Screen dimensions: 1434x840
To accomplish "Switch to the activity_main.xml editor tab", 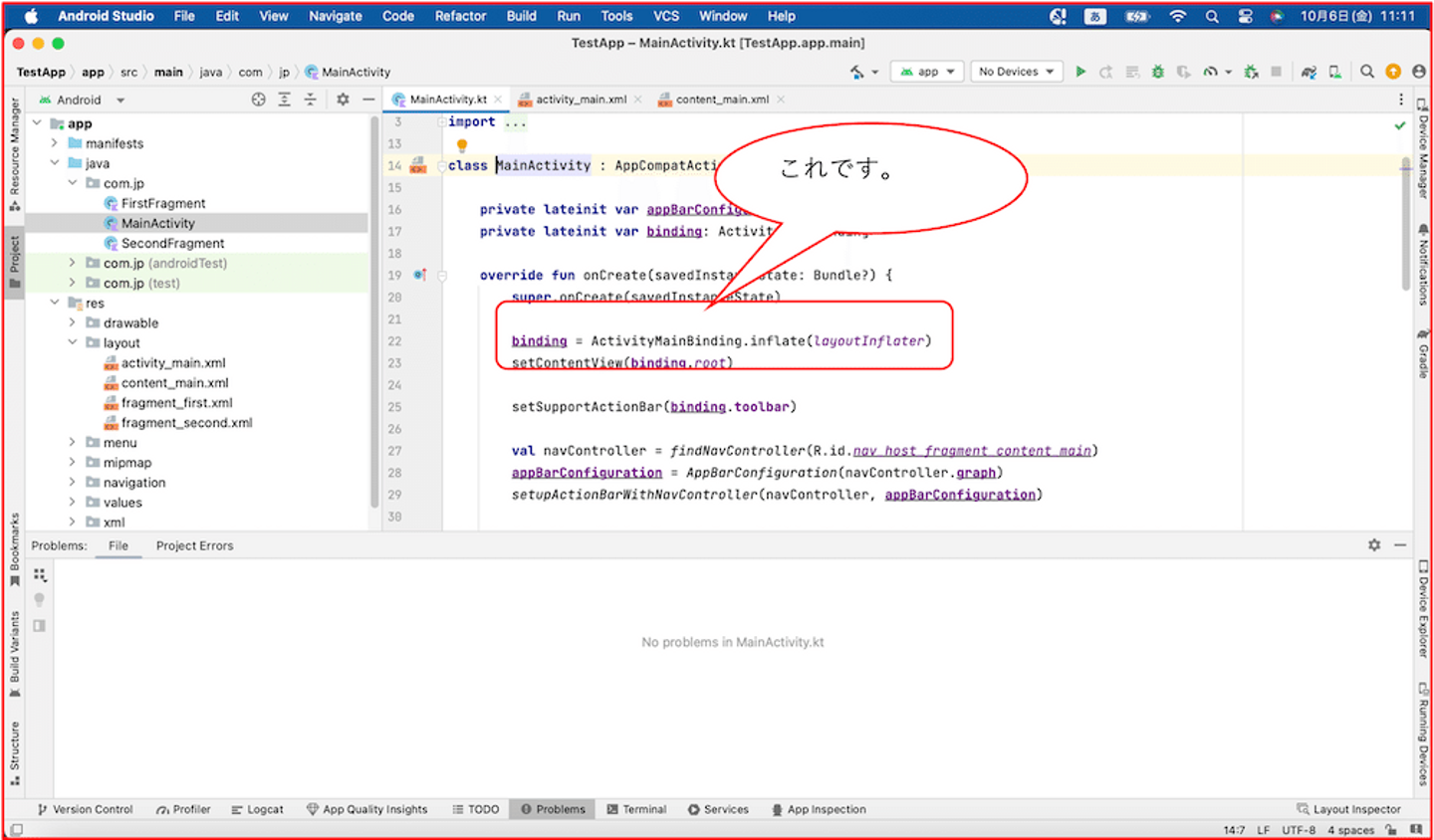I will tap(581, 100).
